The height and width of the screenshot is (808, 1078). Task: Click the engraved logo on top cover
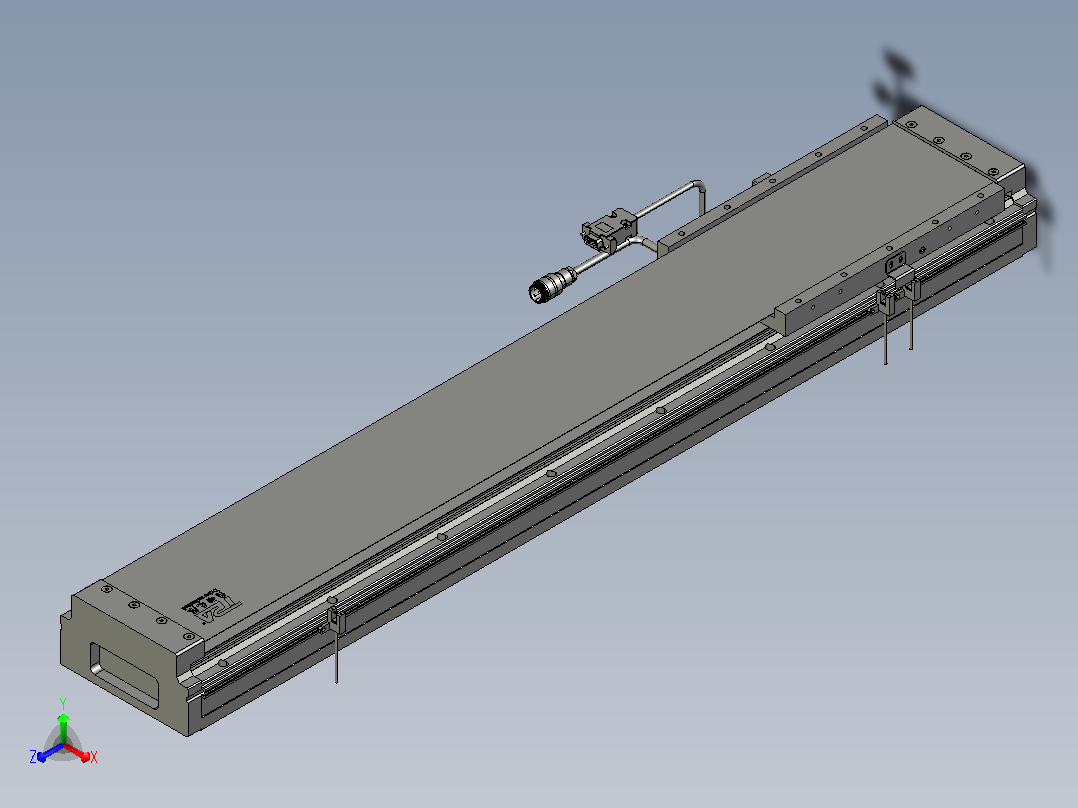click(x=212, y=606)
